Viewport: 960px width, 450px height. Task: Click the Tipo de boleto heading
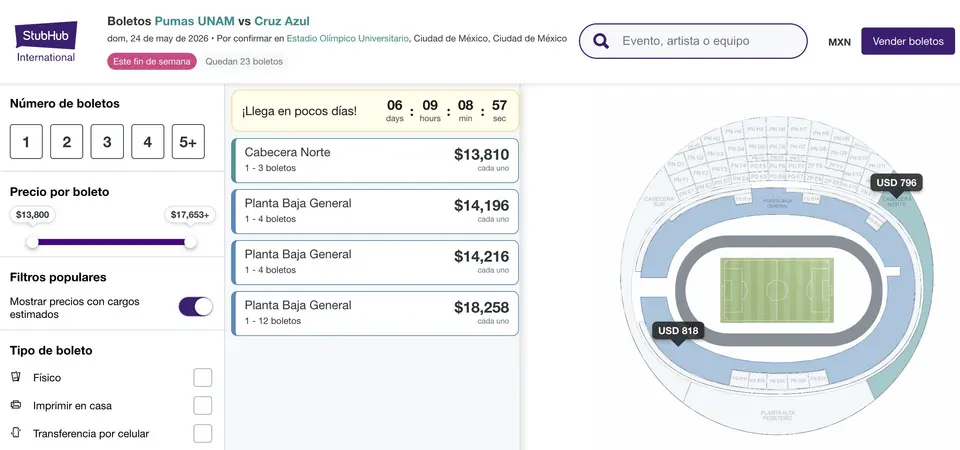point(51,351)
